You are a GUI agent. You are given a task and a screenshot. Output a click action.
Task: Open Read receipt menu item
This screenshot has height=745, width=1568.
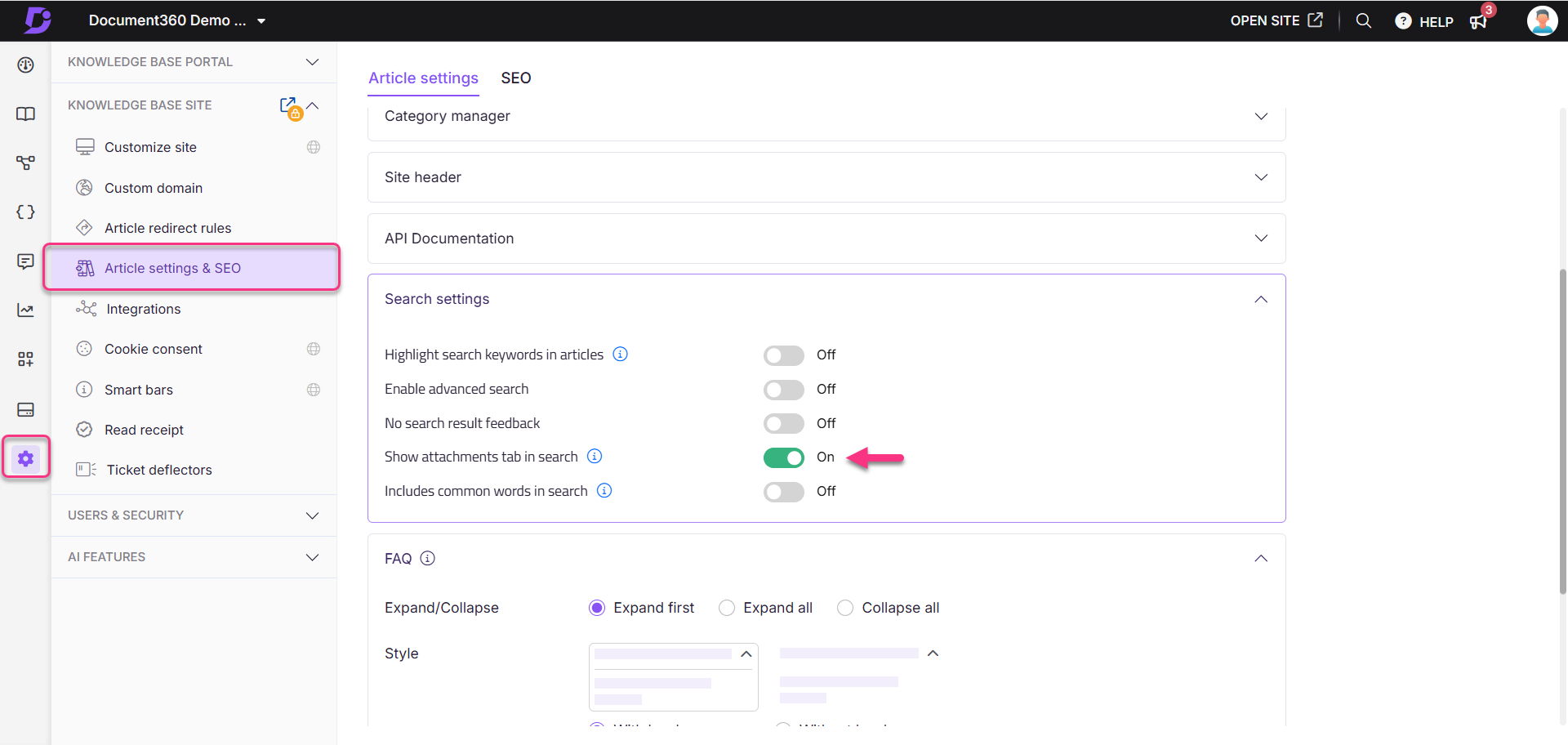tap(194, 430)
